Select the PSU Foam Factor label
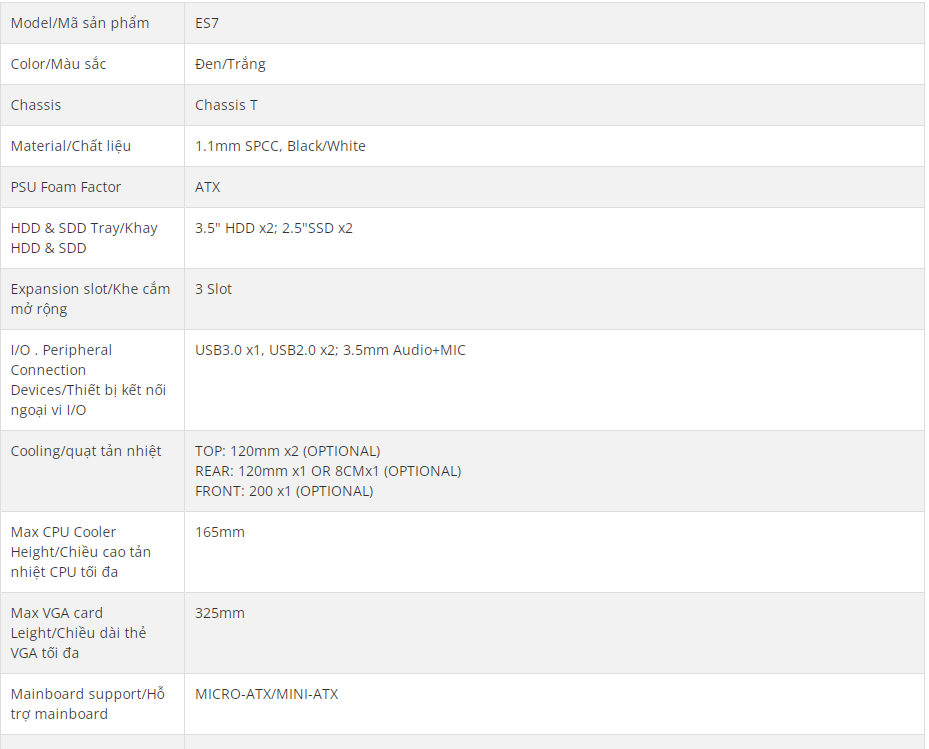The height and width of the screenshot is (749, 929). pyautogui.click(x=66, y=187)
